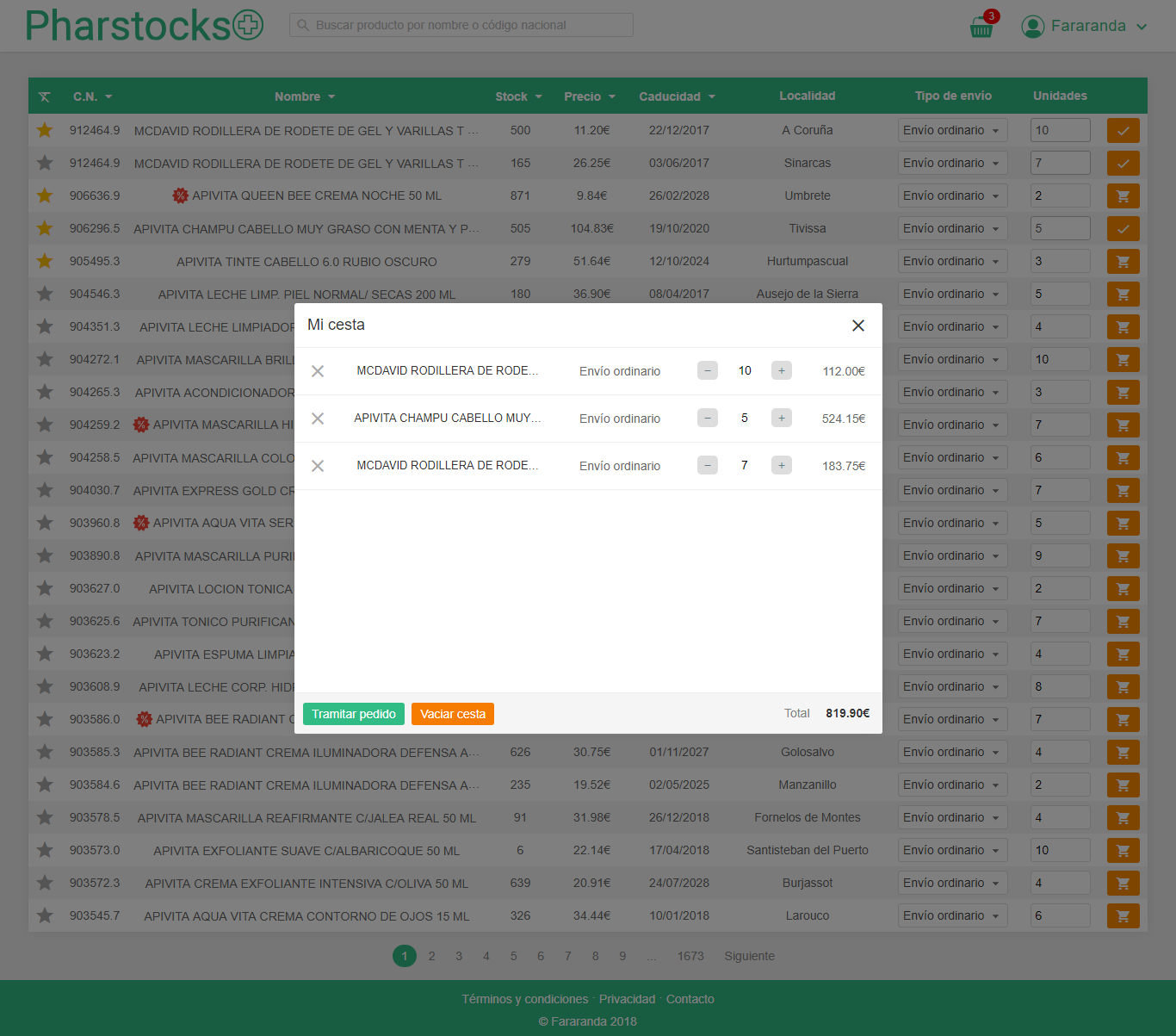
Task: Sort table by Caducidad column
Action: click(678, 96)
